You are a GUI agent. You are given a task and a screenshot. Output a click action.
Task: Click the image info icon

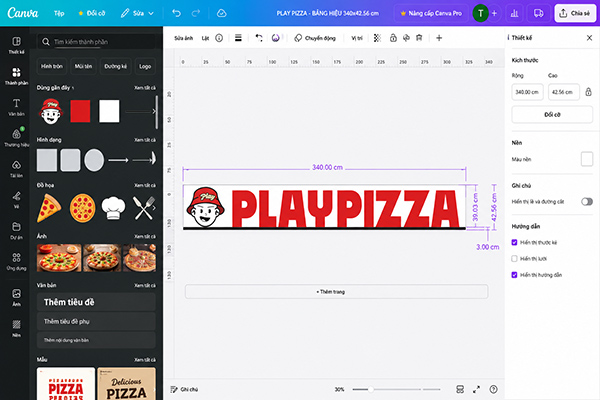[219, 38]
